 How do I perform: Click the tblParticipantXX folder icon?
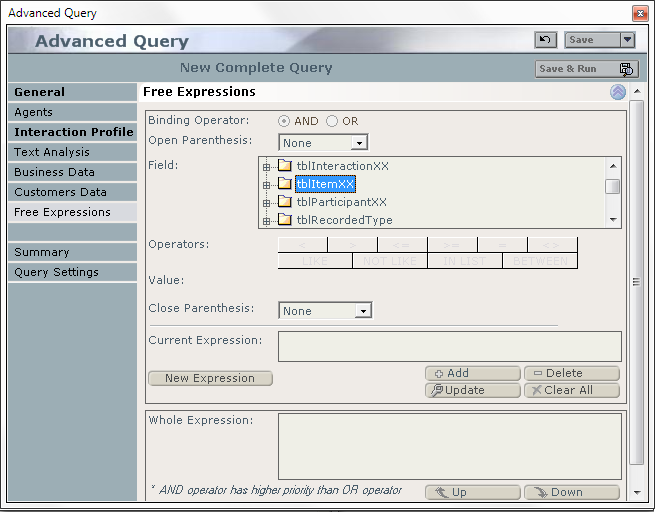pyautogui.click(x=284, y=202)
